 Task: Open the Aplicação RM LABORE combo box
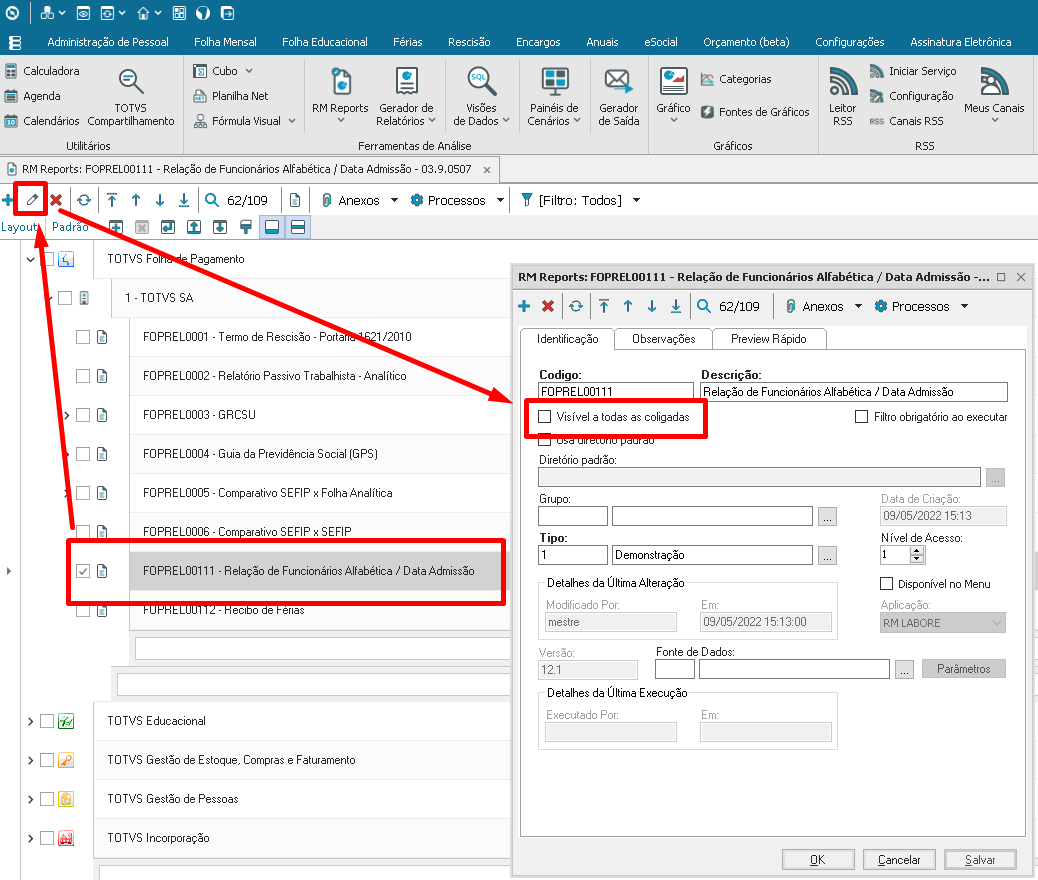tap(943, 623)
